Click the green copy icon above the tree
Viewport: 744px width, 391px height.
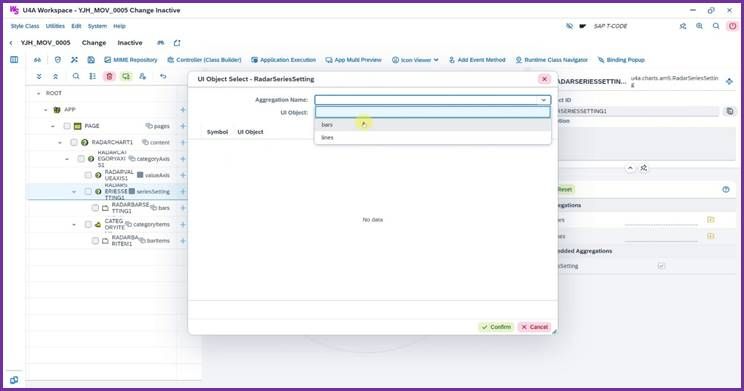[x=126, y=76]
